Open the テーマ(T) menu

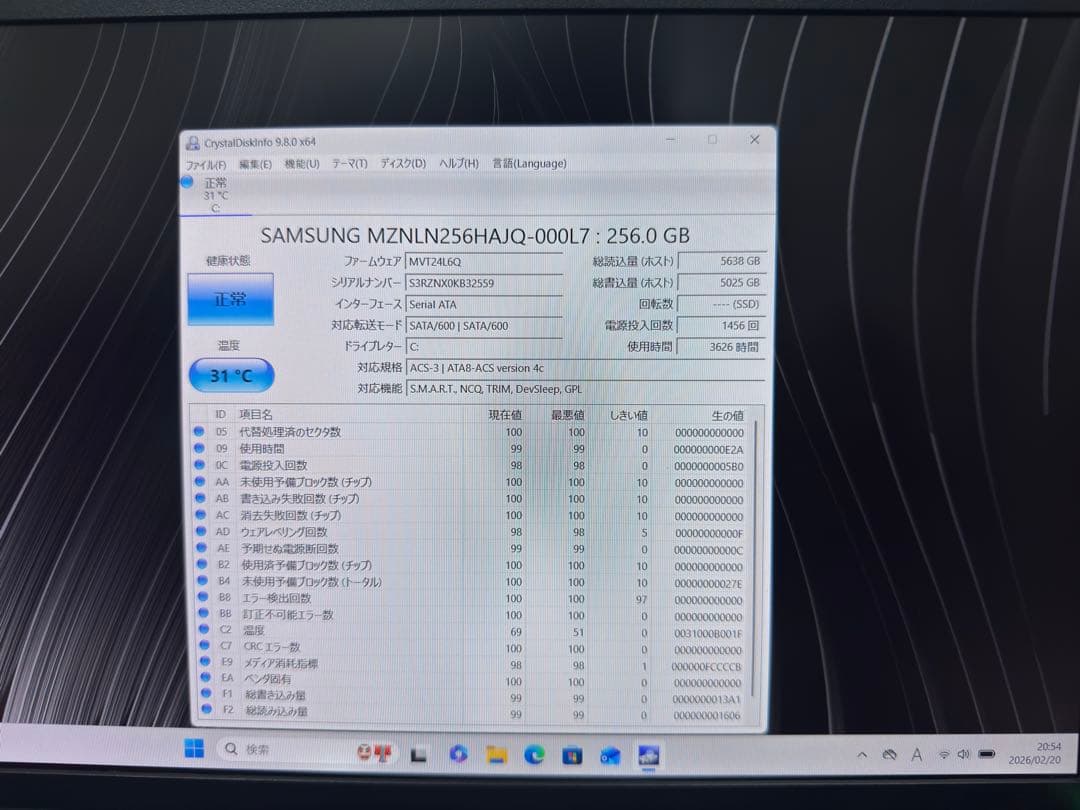(x=350, y=163)
